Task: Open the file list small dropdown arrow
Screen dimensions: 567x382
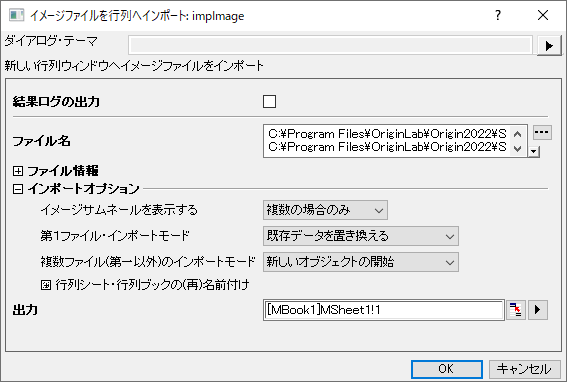Action: tap(534, 152)
